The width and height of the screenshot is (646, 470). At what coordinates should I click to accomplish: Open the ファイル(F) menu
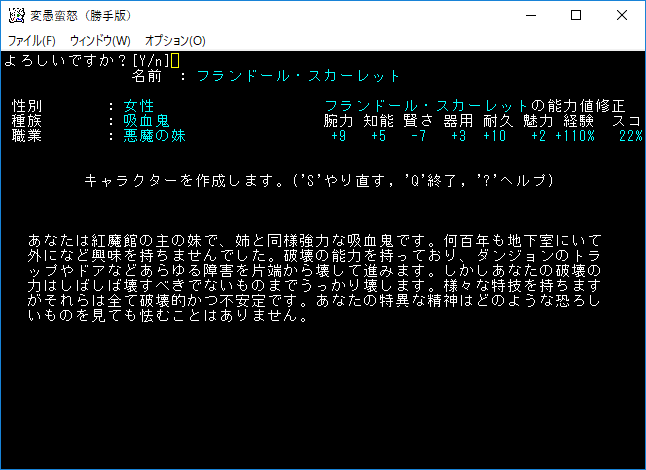32,41
